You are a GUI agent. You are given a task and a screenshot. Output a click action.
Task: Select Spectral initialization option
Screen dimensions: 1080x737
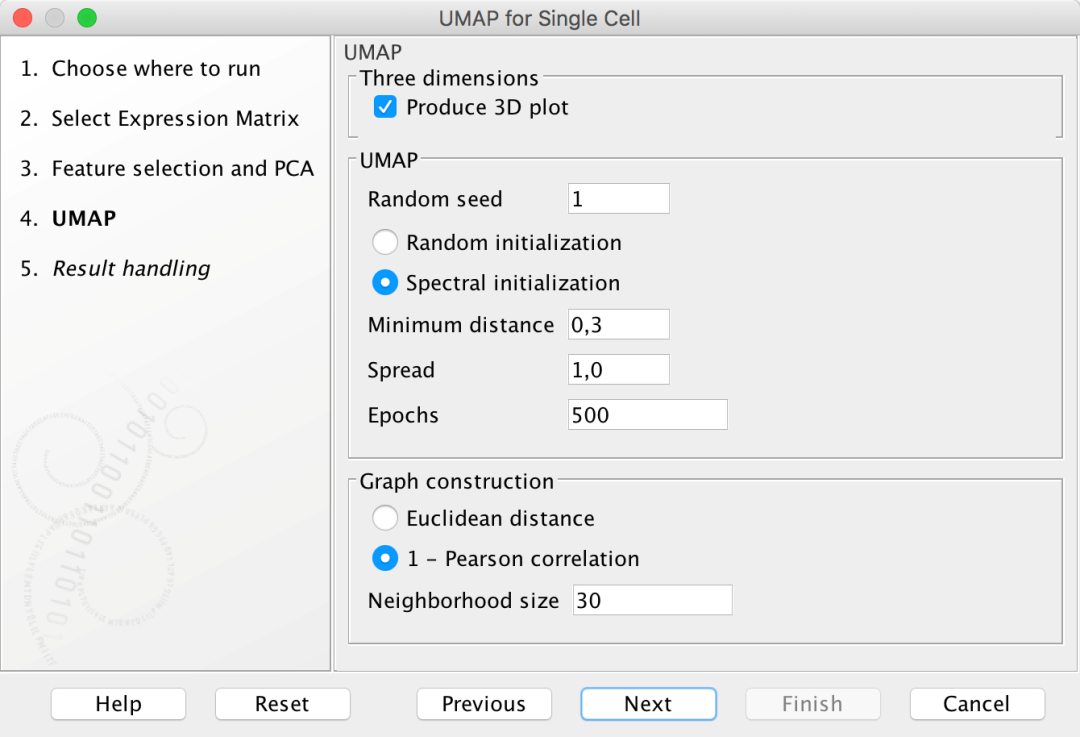(385, 283)
